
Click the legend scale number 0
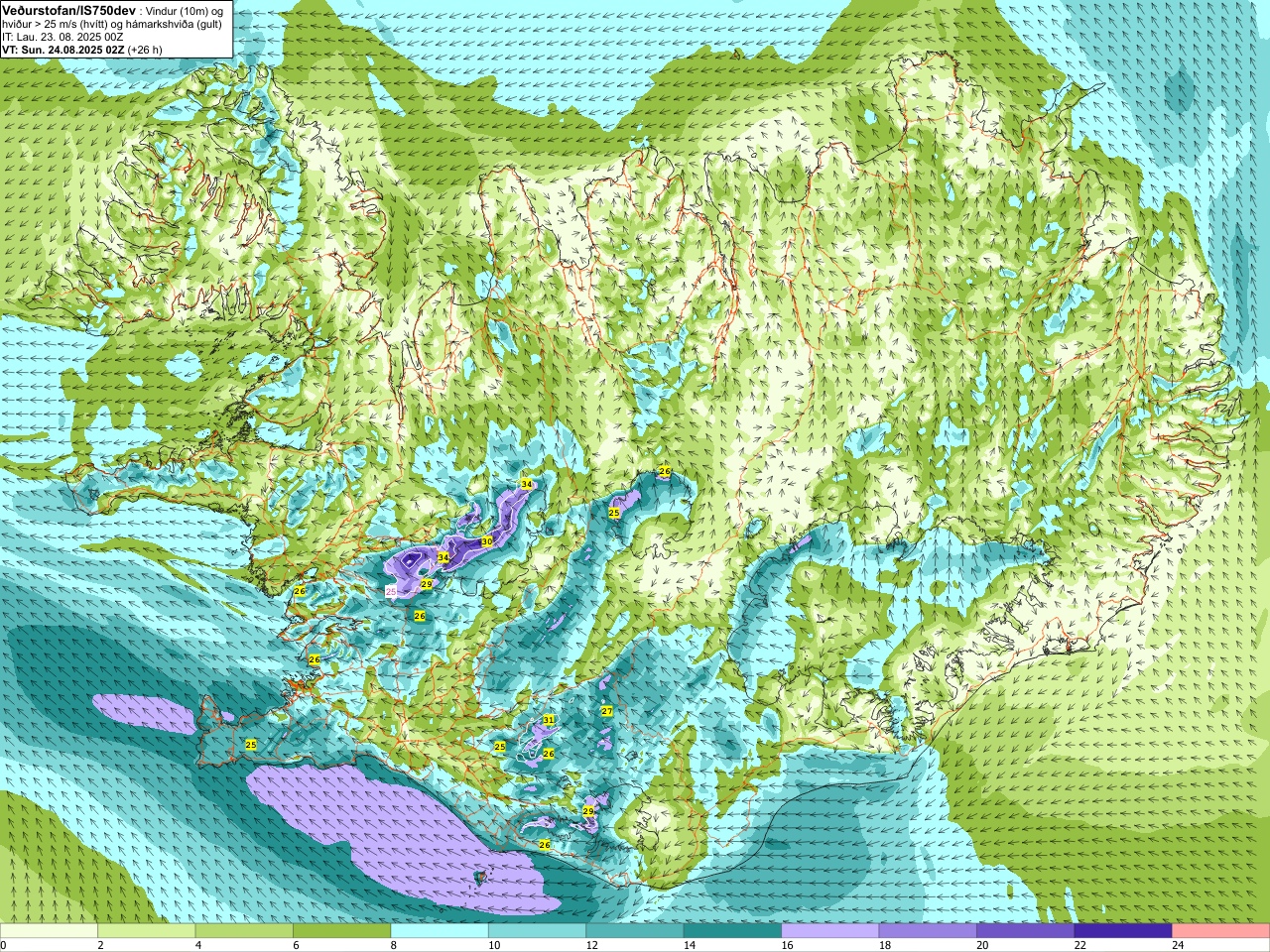4,945
